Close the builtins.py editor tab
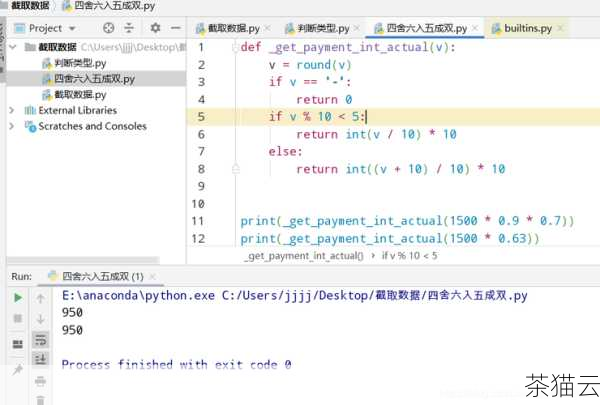 tap(560, 28)
